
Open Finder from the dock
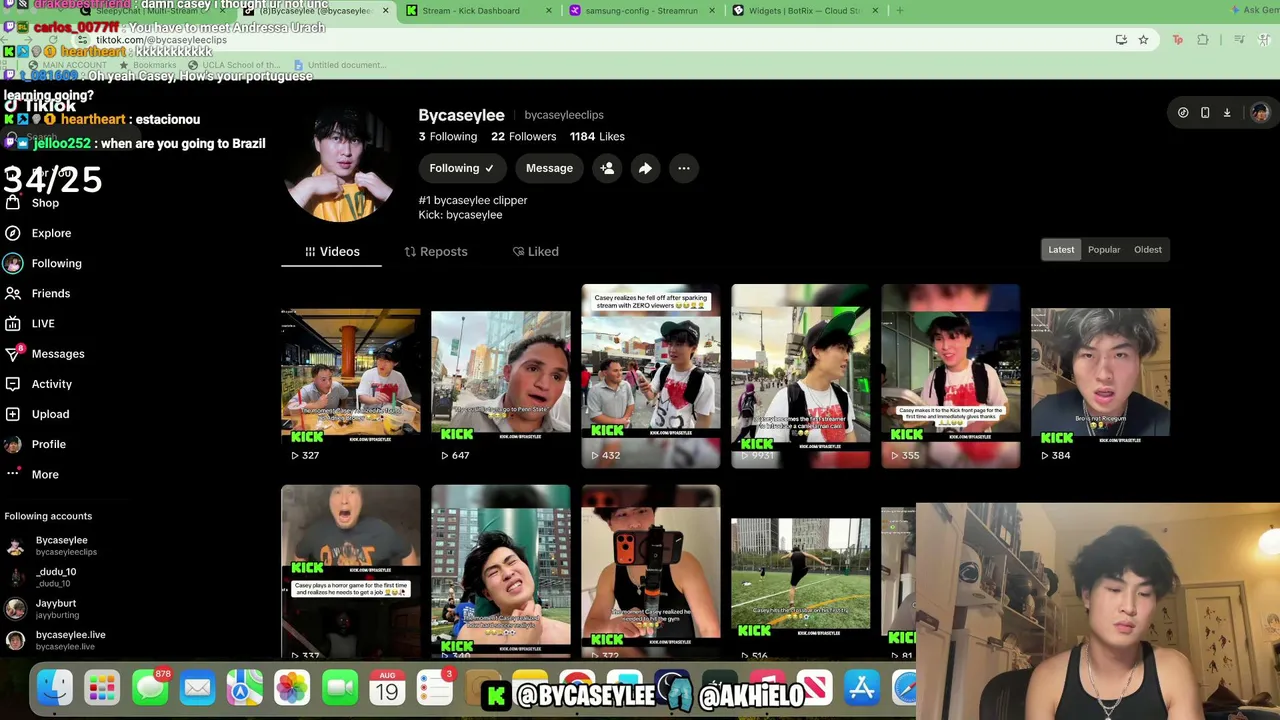[55, 688]
